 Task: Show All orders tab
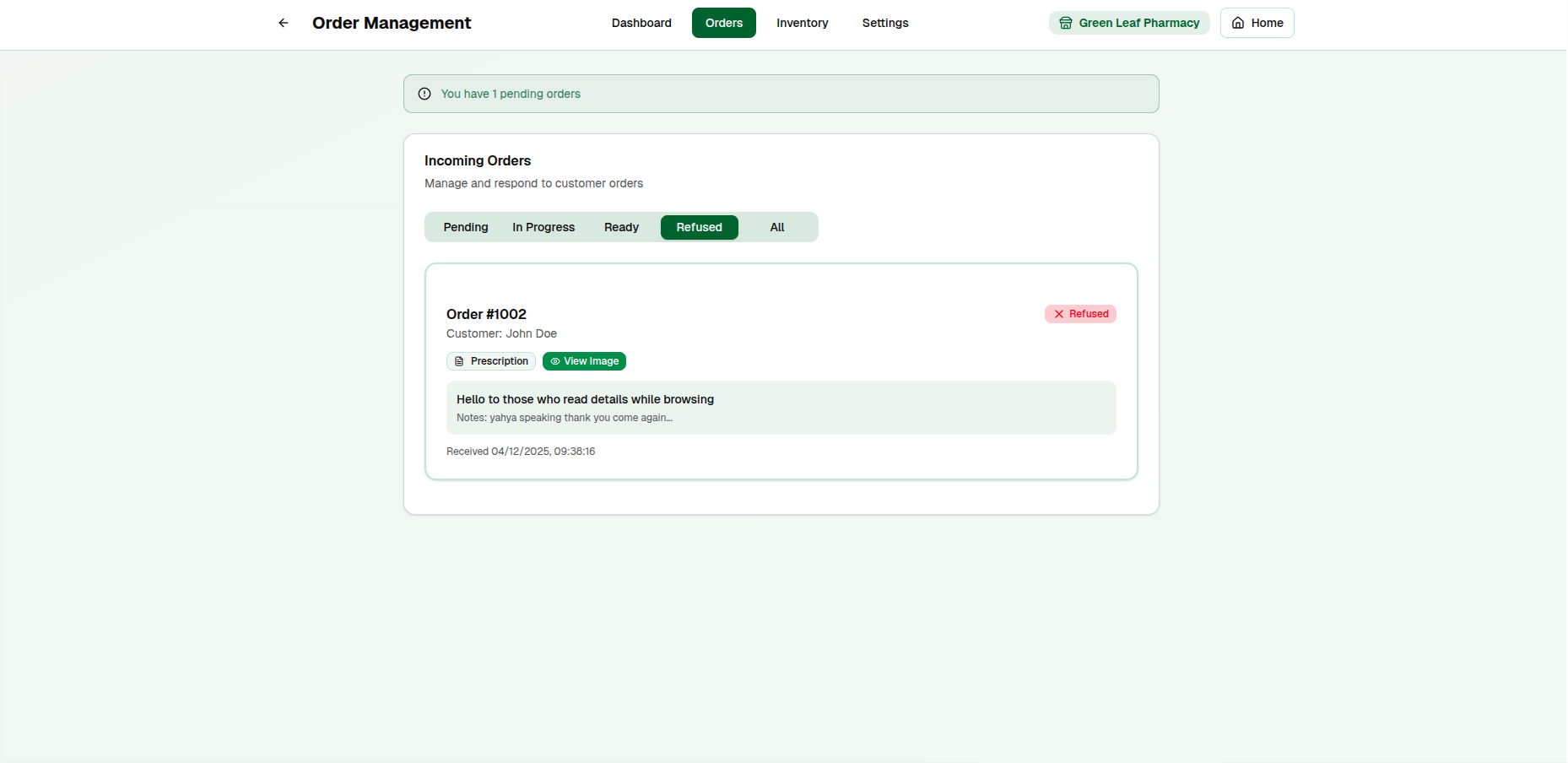777,227
